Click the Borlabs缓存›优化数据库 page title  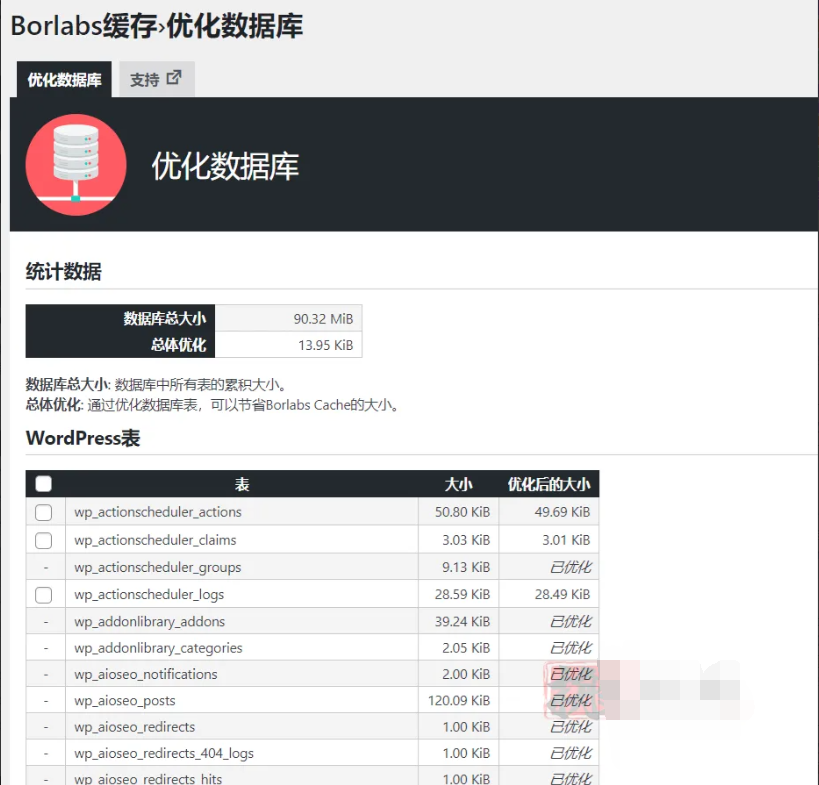coord(157,26)
